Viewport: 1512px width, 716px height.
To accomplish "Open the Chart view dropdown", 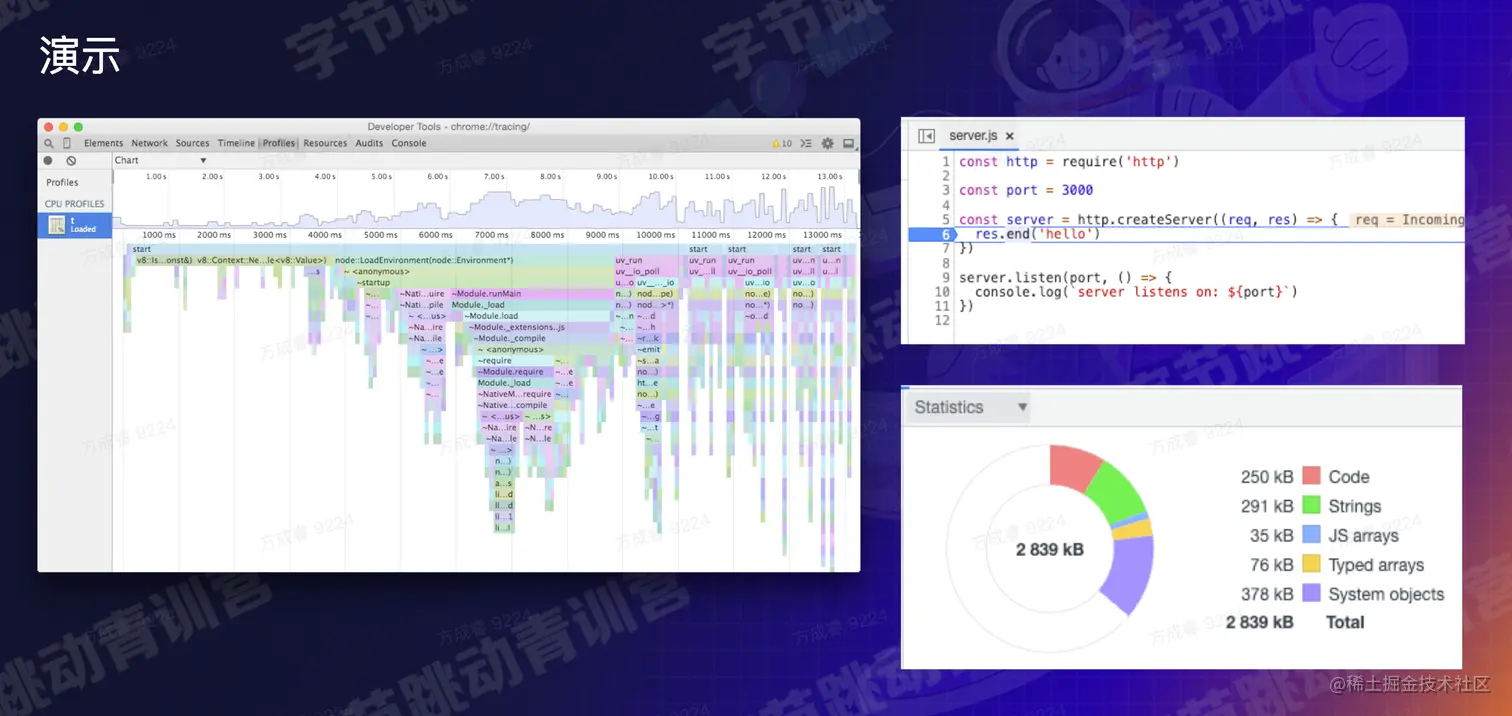I will (160, 161).
